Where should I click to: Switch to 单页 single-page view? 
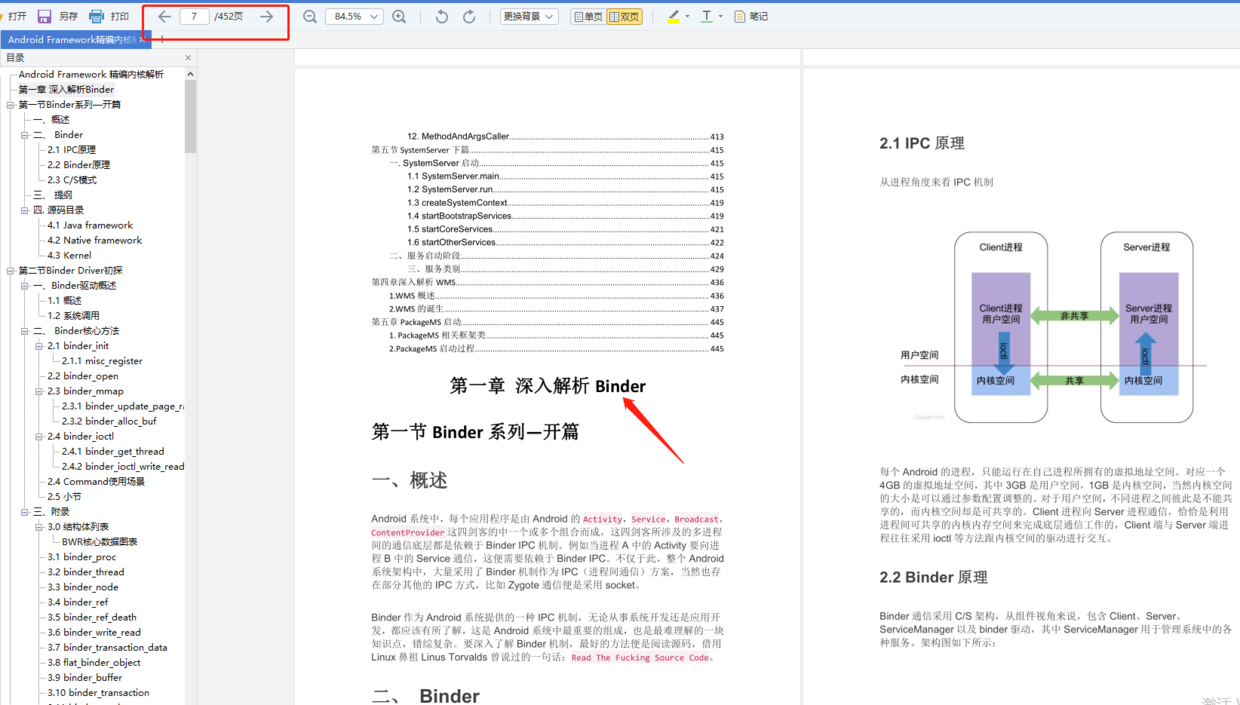tap(590, 16)
